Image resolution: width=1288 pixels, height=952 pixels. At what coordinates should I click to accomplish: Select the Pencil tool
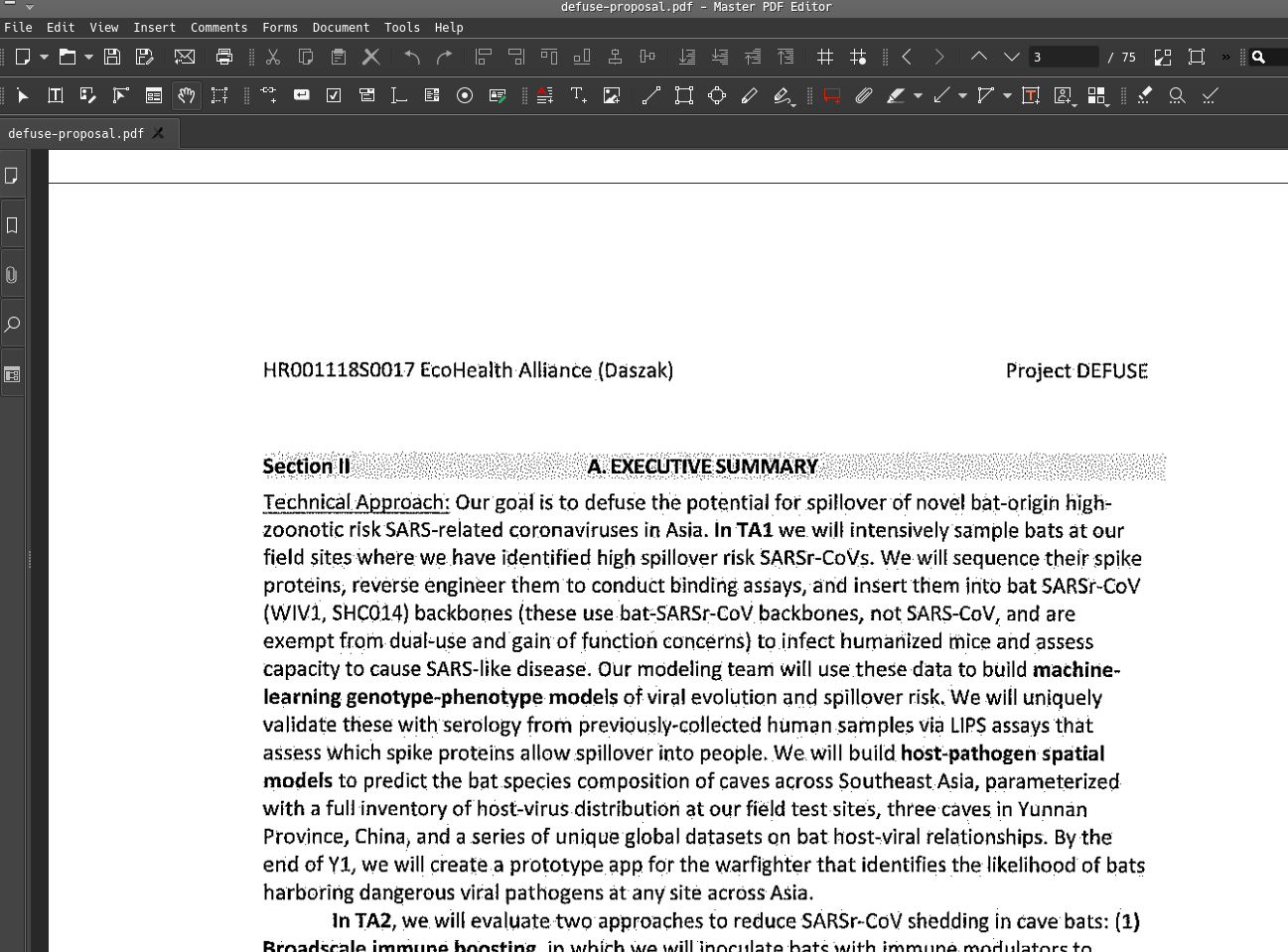coord(750,95)
